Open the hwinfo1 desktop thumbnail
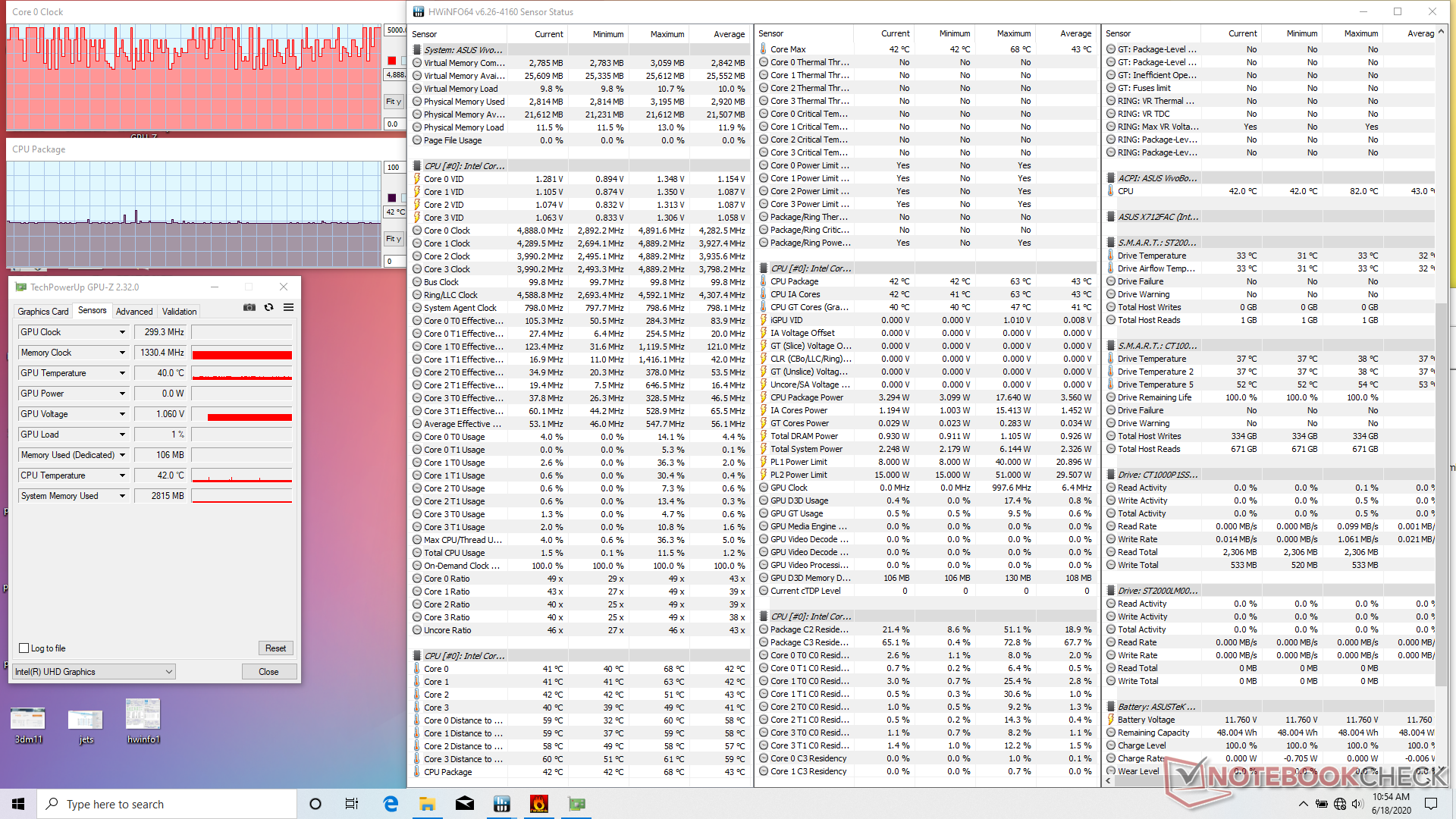The height and width of the screenshot is (819, 1456). 143,715
